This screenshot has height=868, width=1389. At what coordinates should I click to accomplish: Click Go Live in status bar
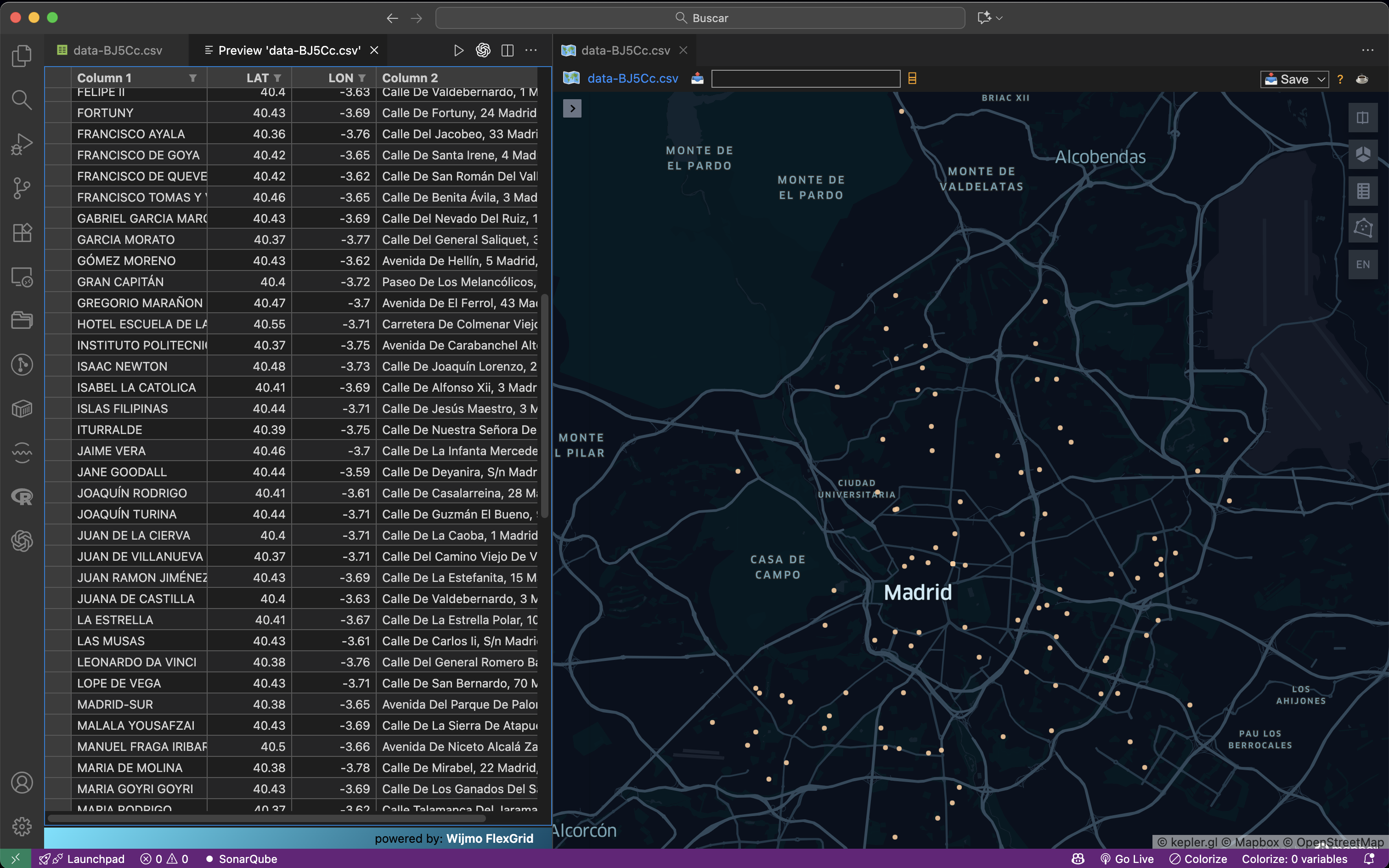point(1127,859)
